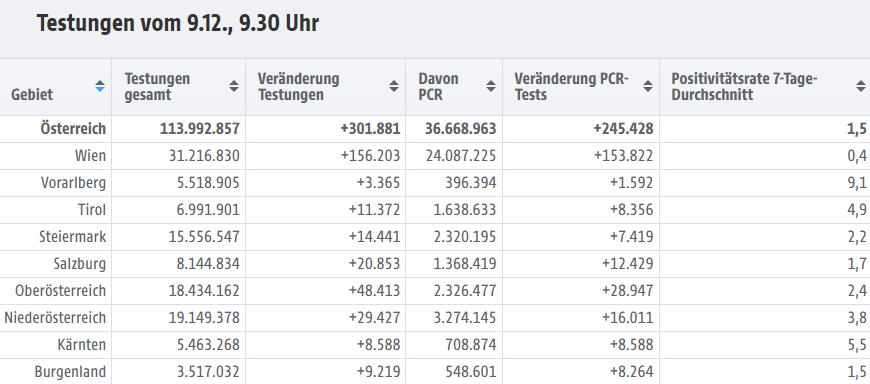
Task: Click Veränderung PCR-Tests header label
Action: pos(571,87)
